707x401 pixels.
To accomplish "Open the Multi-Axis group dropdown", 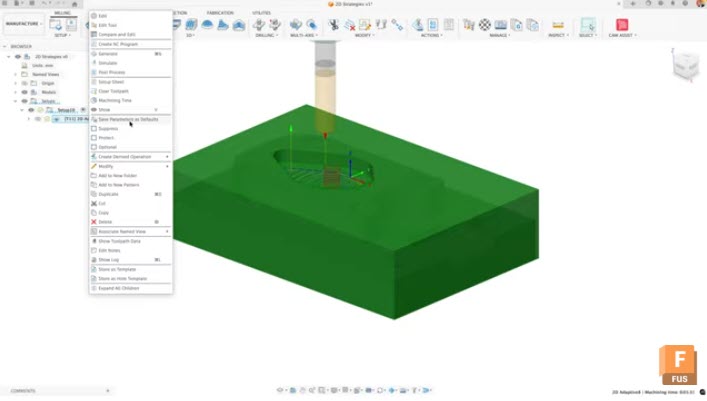I will click(x=304, y=35).
